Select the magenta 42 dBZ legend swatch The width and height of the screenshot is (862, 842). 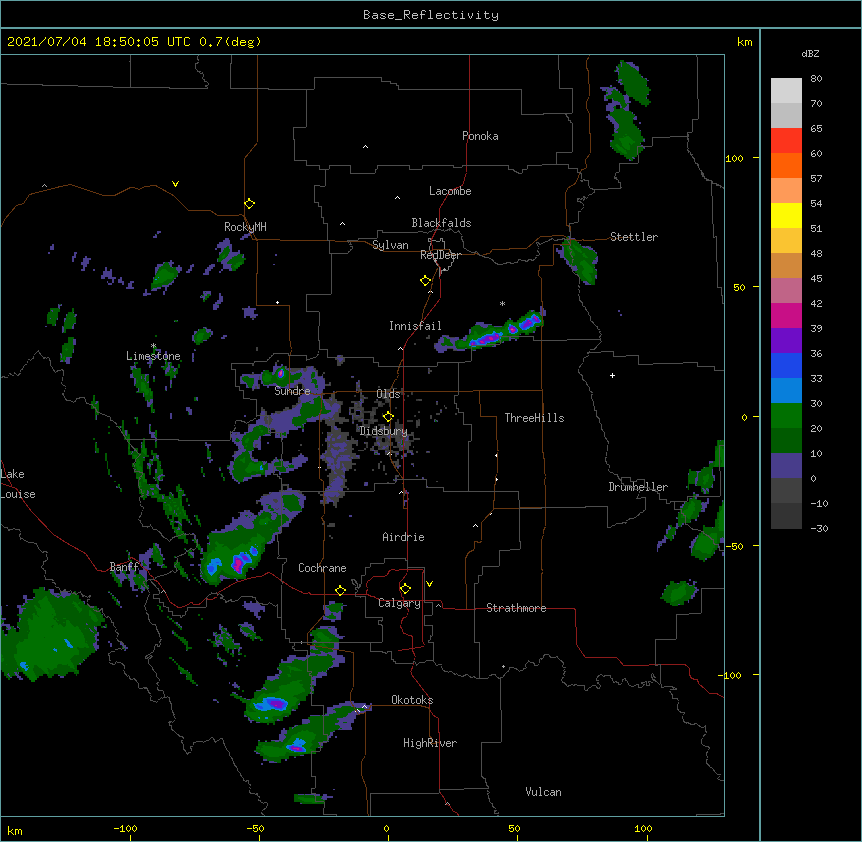click(786, 315)
